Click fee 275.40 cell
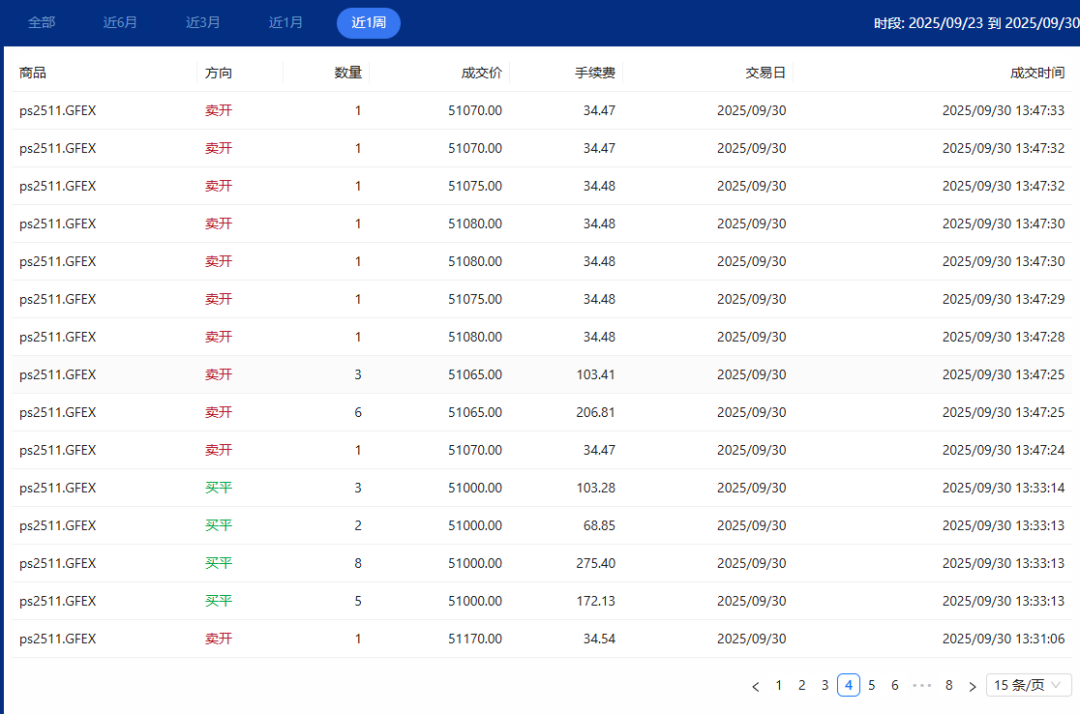This screenshot has width=1080, height=714. pos(596,563)
